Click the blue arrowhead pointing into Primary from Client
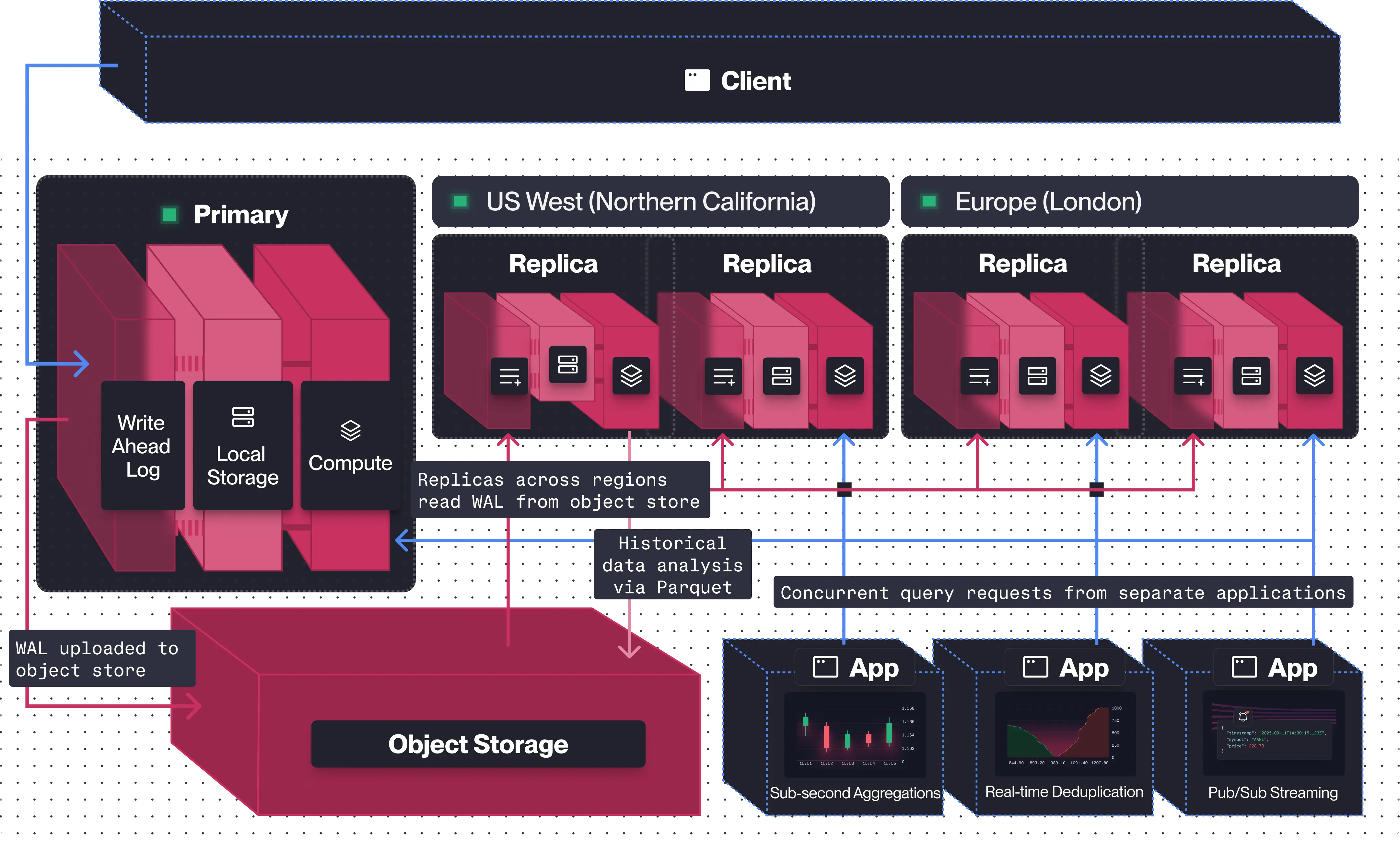 coord(82,364)
